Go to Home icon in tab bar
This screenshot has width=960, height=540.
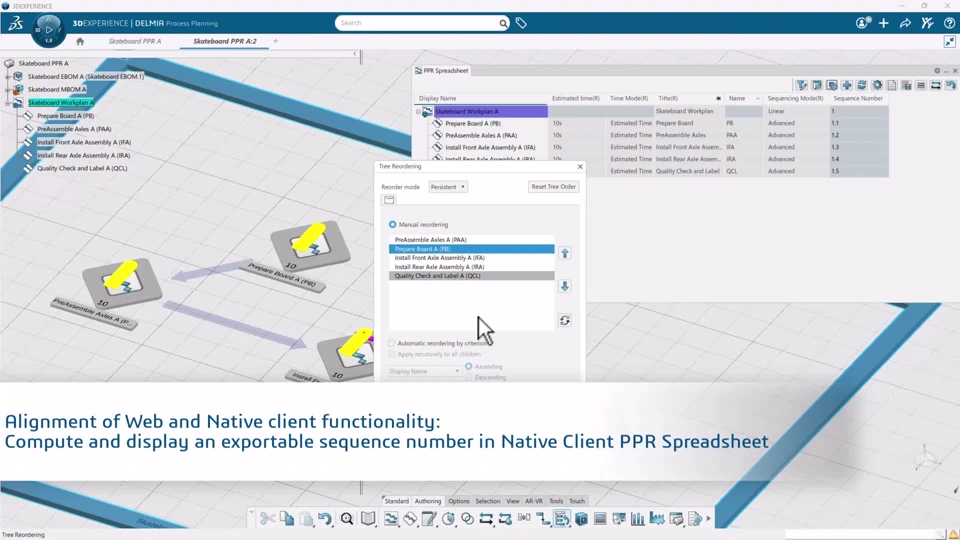click(x=80, y=41)
